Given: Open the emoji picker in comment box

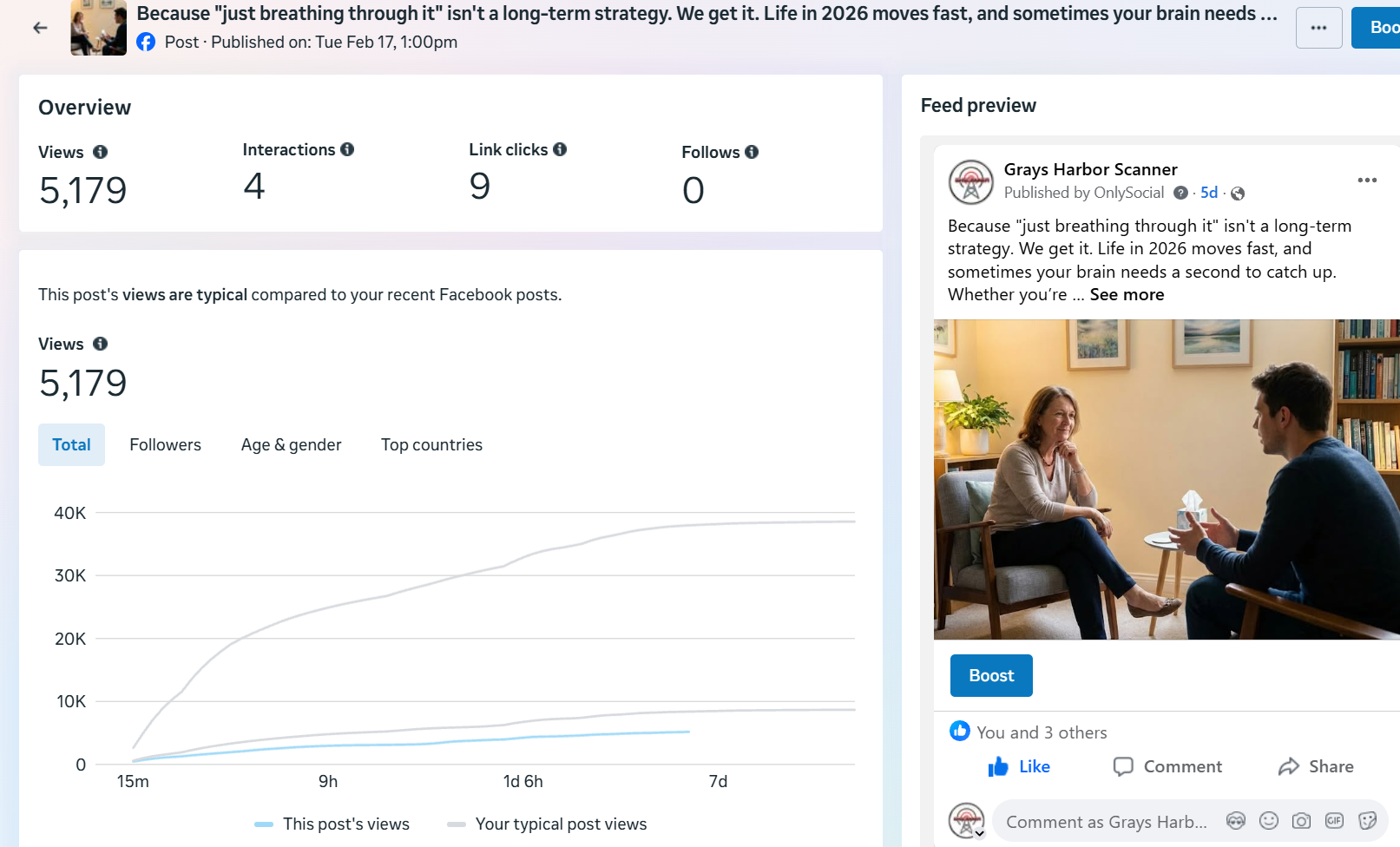Looking at the screenshot, I should 1269,821.
